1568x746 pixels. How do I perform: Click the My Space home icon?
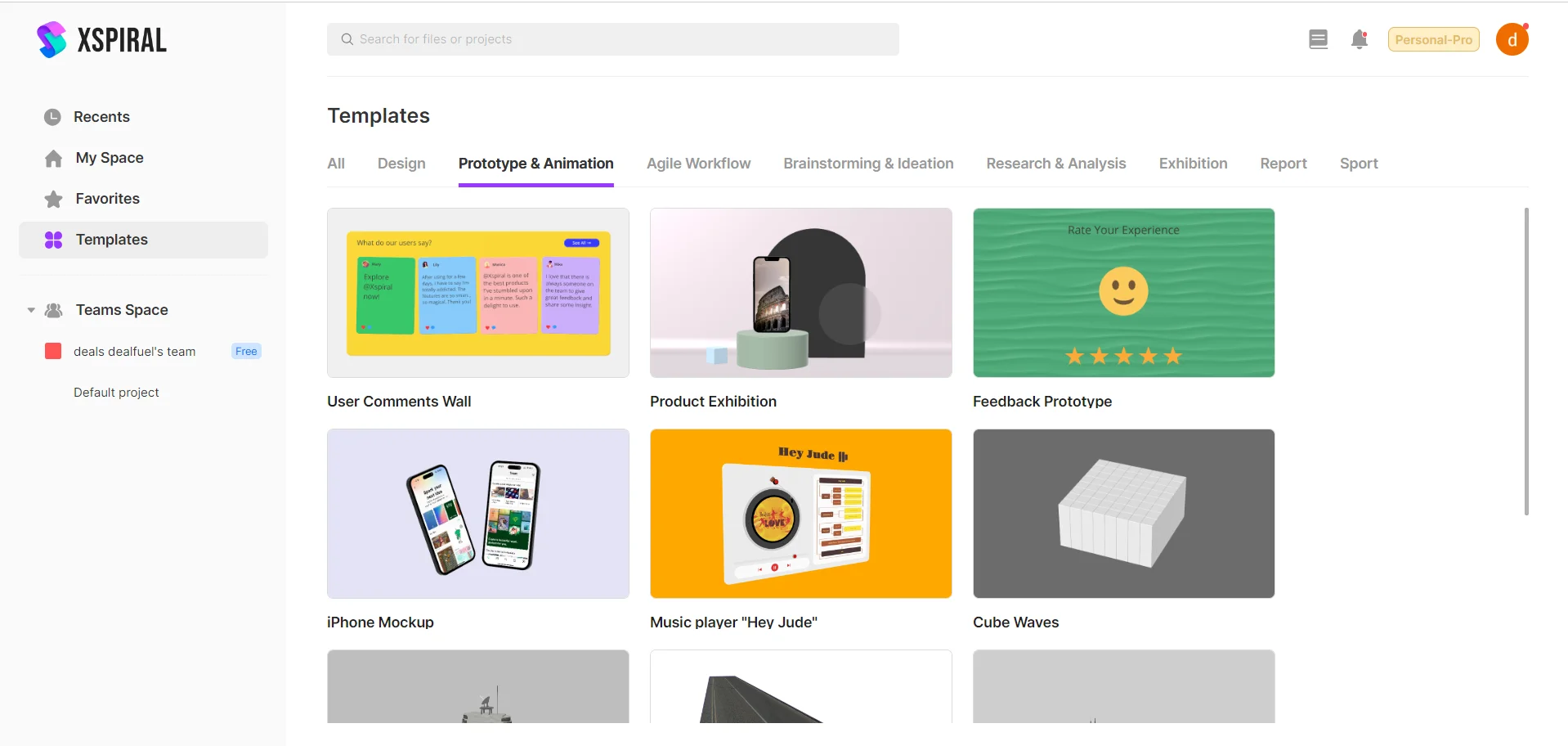[53, 158]
